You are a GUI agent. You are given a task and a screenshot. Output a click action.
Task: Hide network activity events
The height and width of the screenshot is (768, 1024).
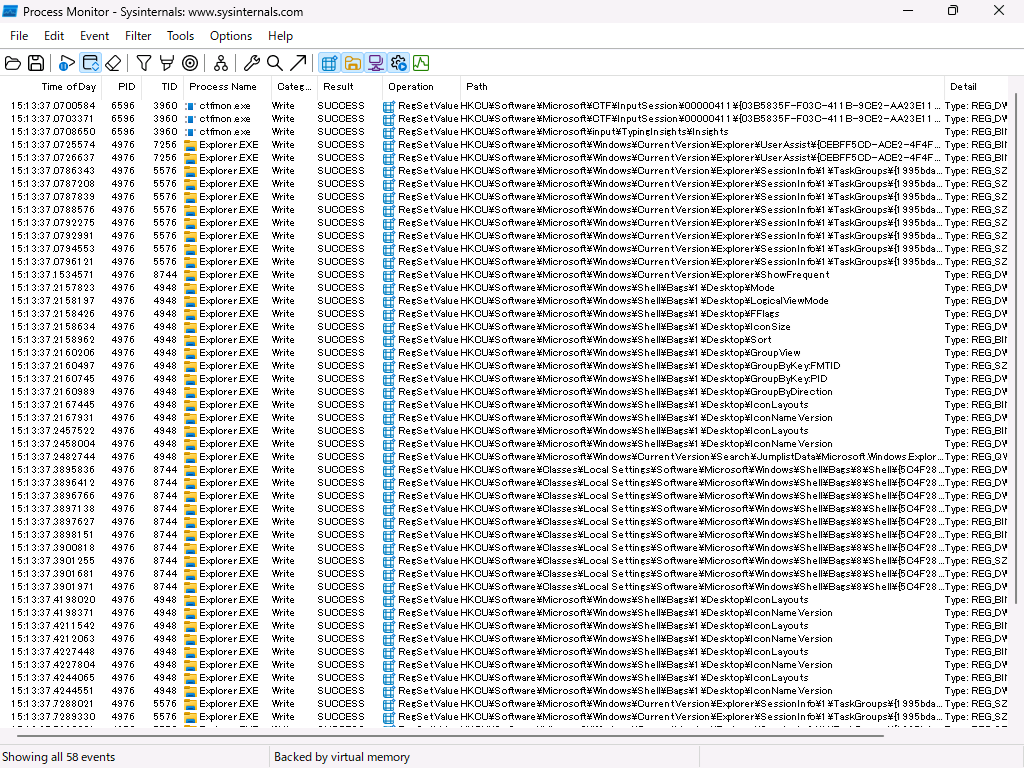[375, 62]
